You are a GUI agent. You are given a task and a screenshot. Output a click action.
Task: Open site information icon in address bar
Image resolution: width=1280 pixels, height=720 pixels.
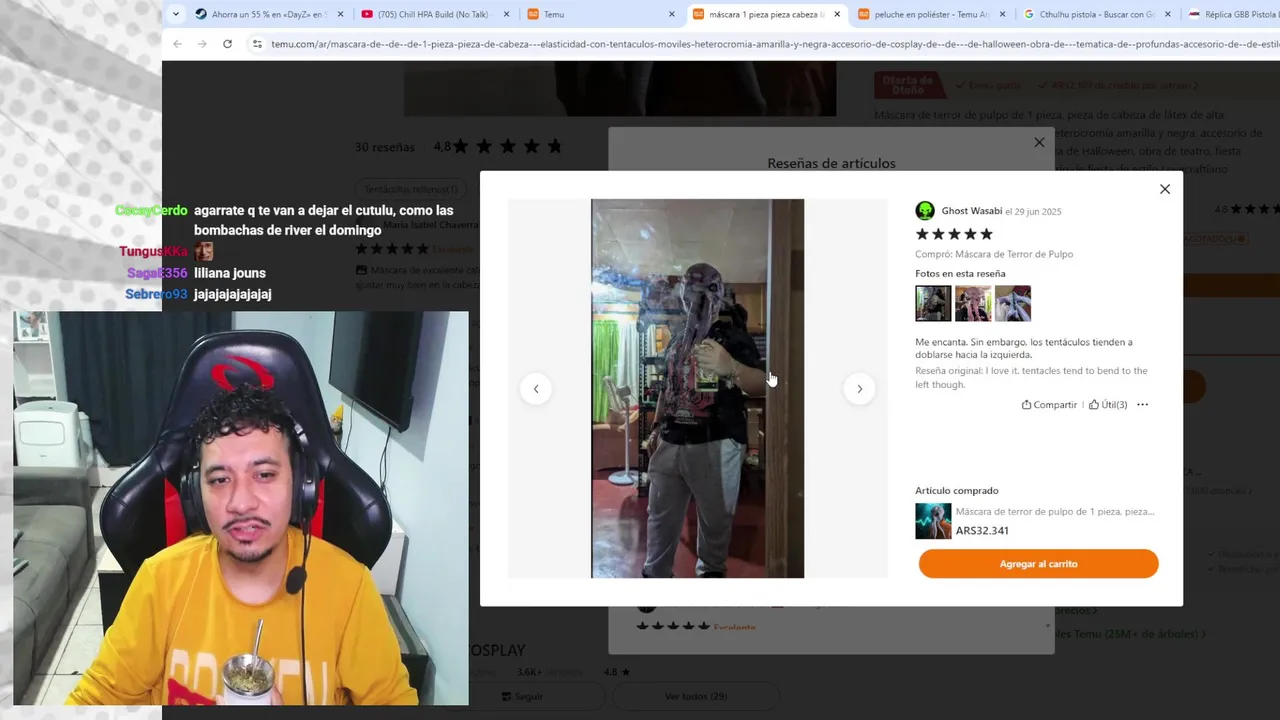(257, 44)
